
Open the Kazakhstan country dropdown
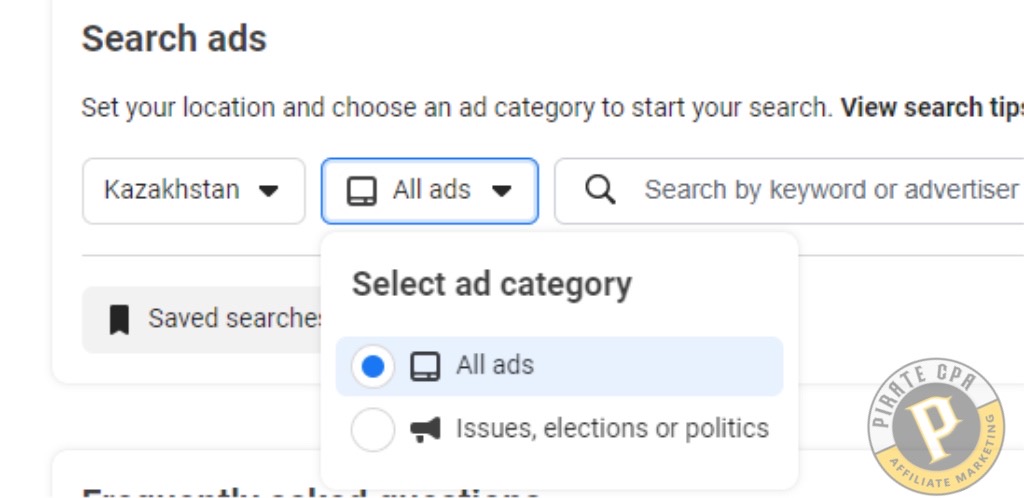click(194, 191)
